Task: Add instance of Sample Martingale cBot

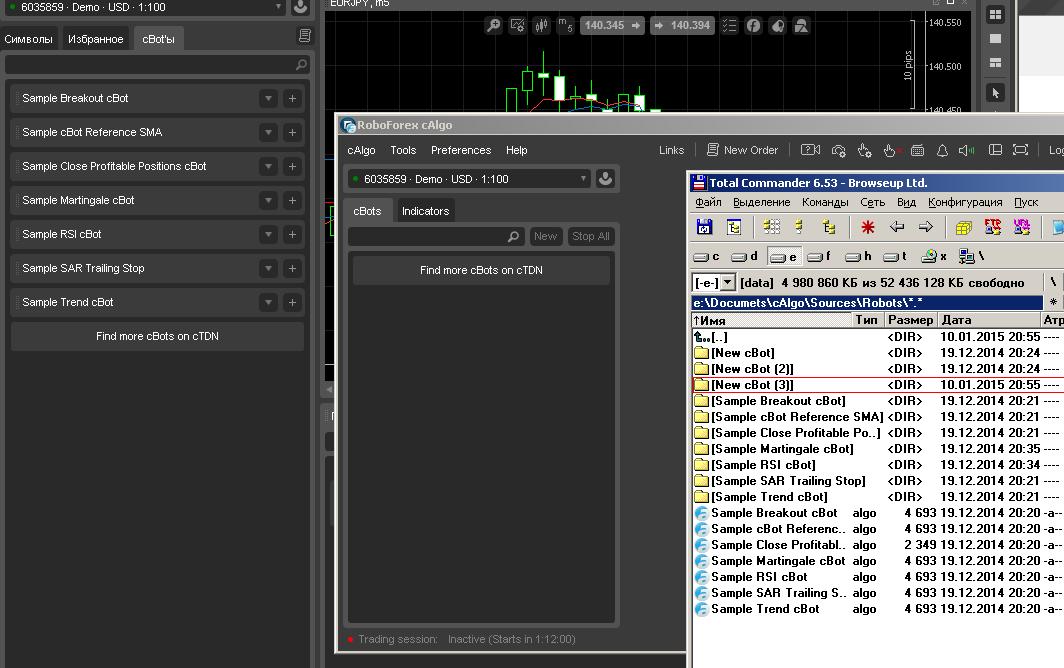Action: coord(292,200)
